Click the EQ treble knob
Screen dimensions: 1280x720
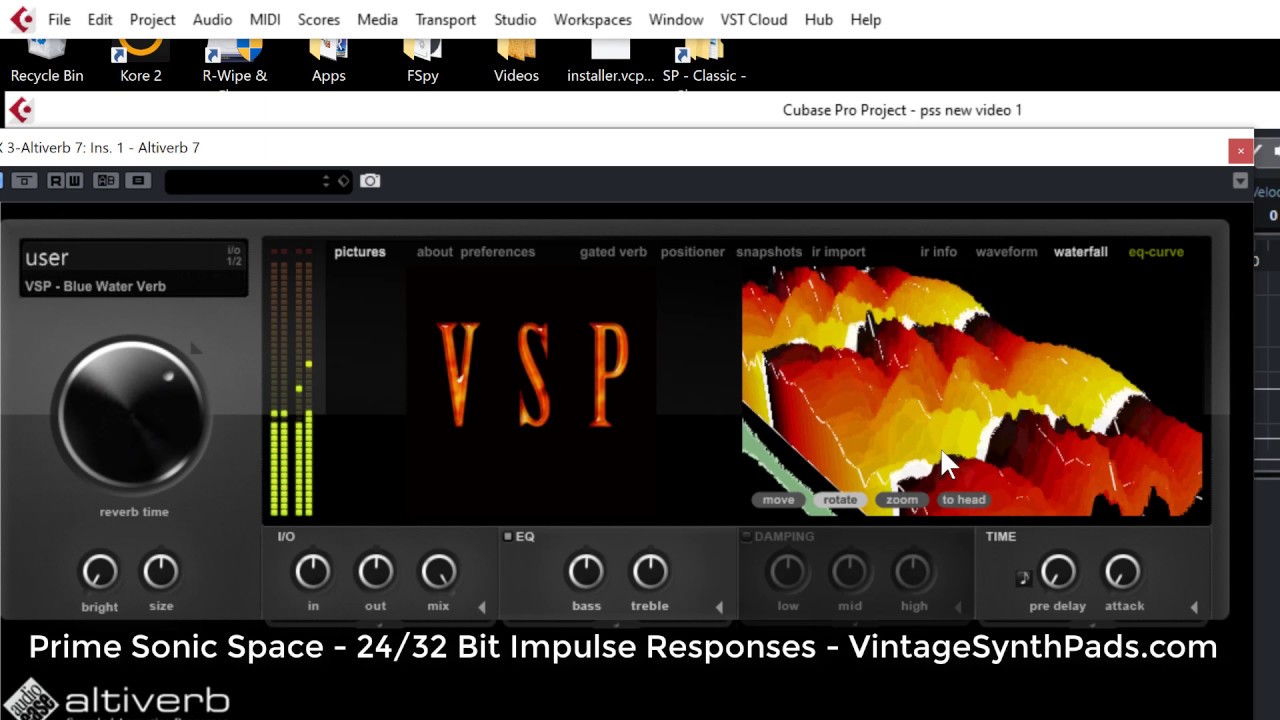(x=649, y=571)
